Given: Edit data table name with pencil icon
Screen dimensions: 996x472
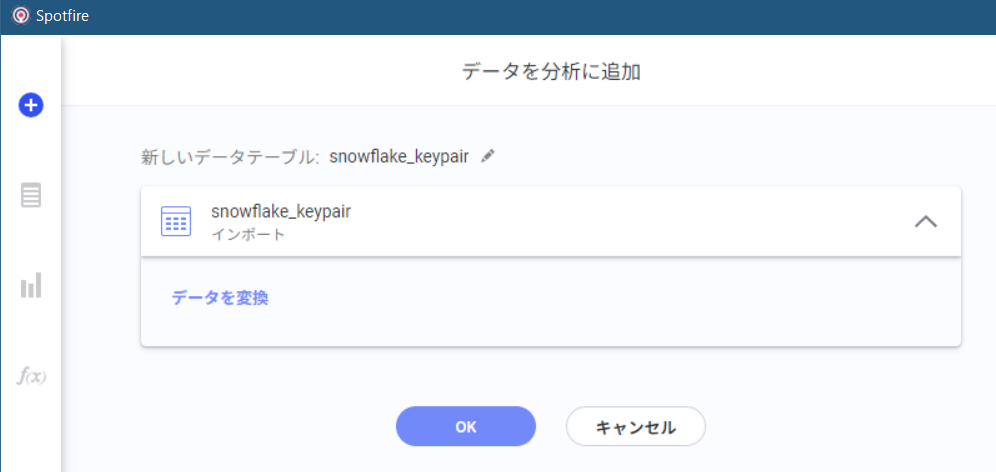Looking at the screenshot, I should point(487,156).
